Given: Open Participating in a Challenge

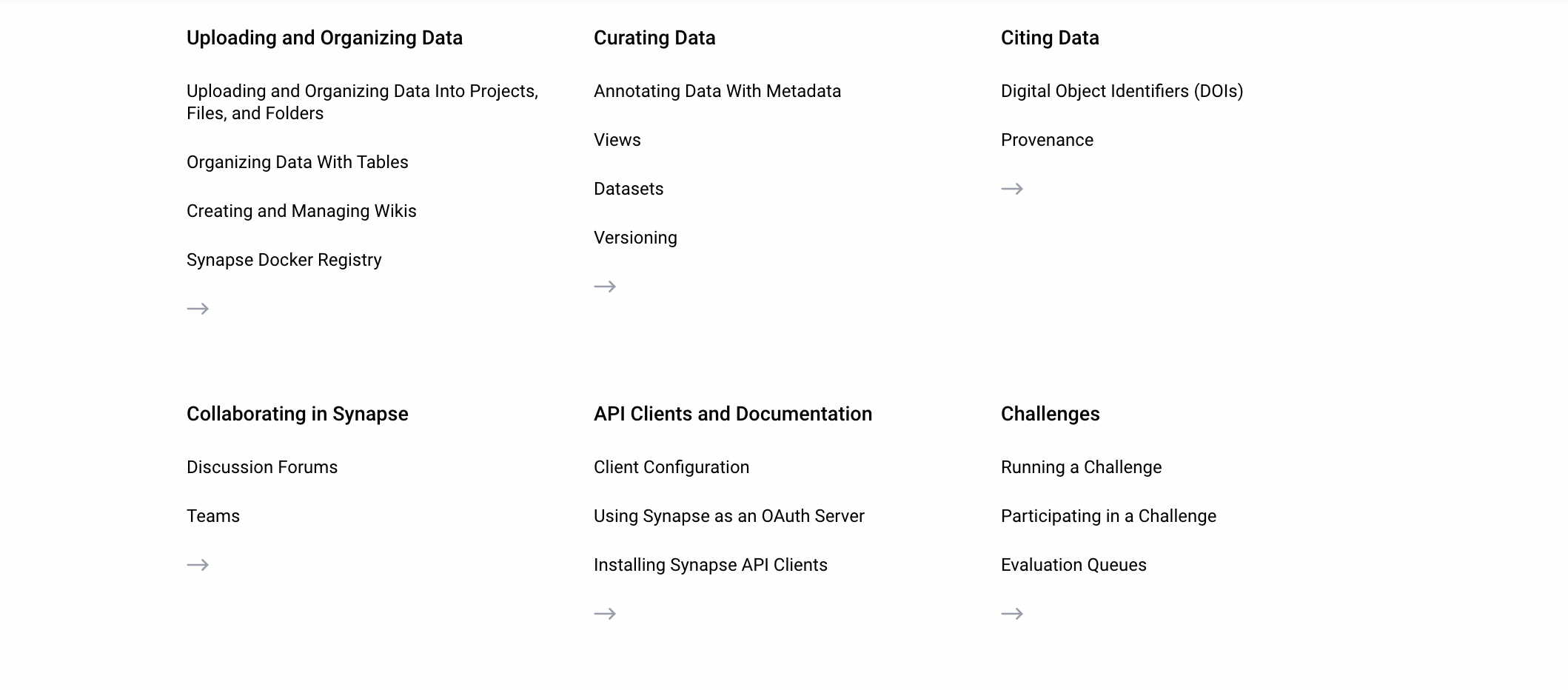Looking at the screenshot, I should [x=1108, y=516].
